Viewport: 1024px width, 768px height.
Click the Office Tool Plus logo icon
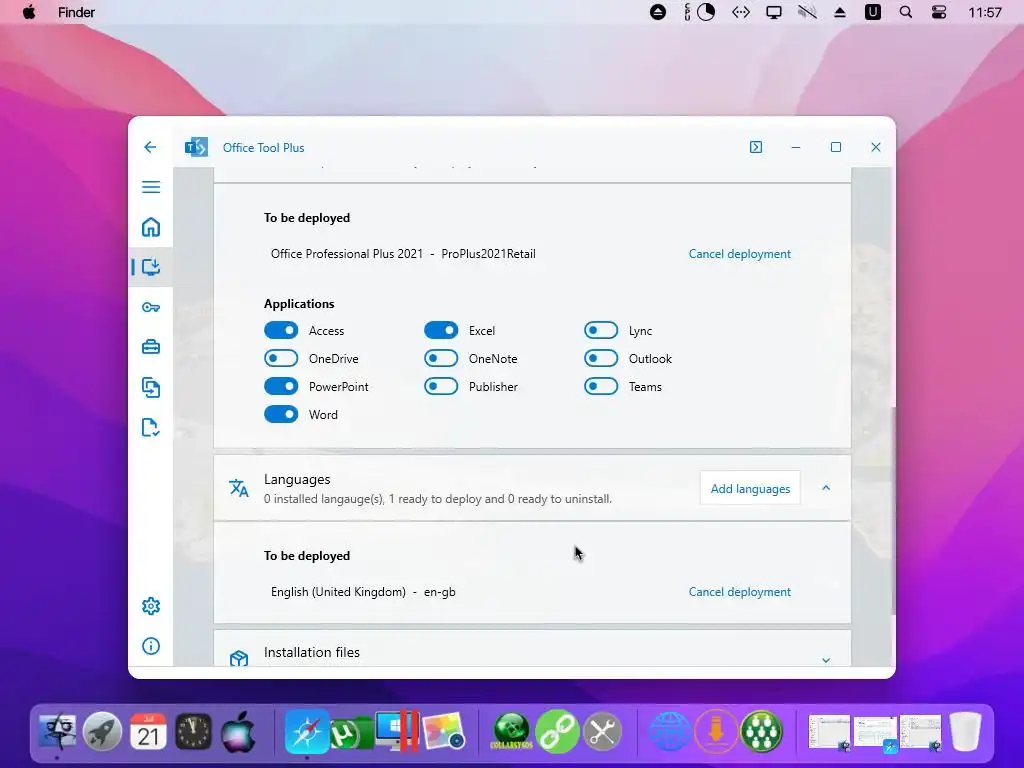click(x=196, y=148)
